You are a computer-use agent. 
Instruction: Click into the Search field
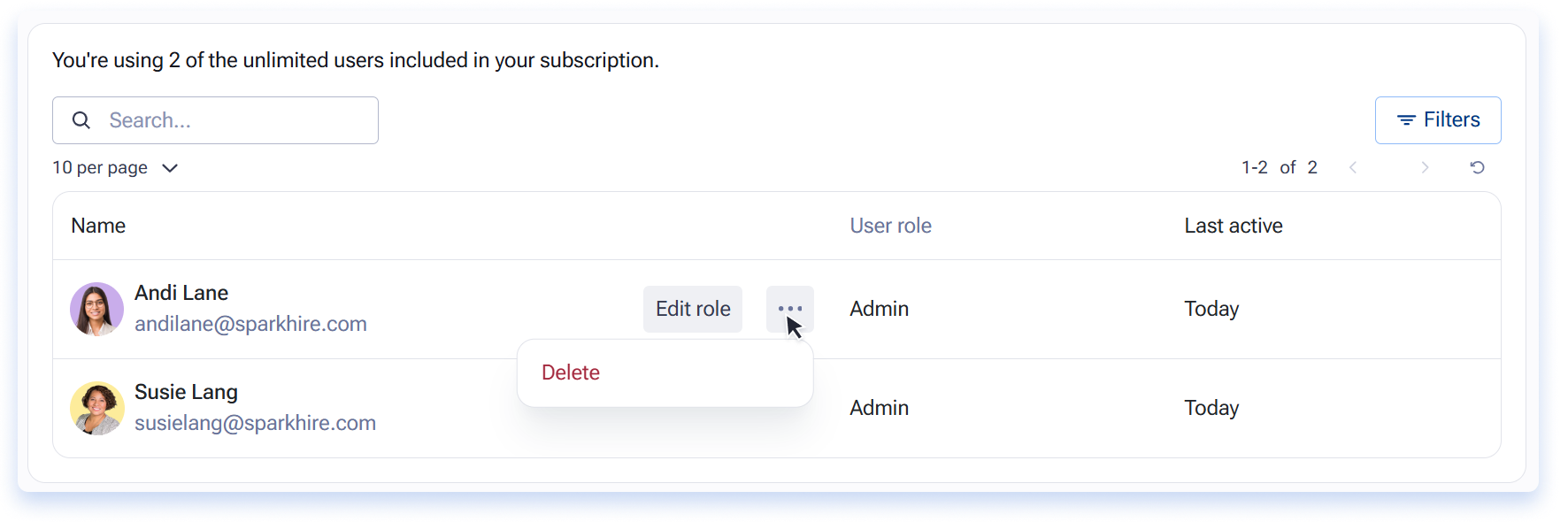[x=215, y=120]
